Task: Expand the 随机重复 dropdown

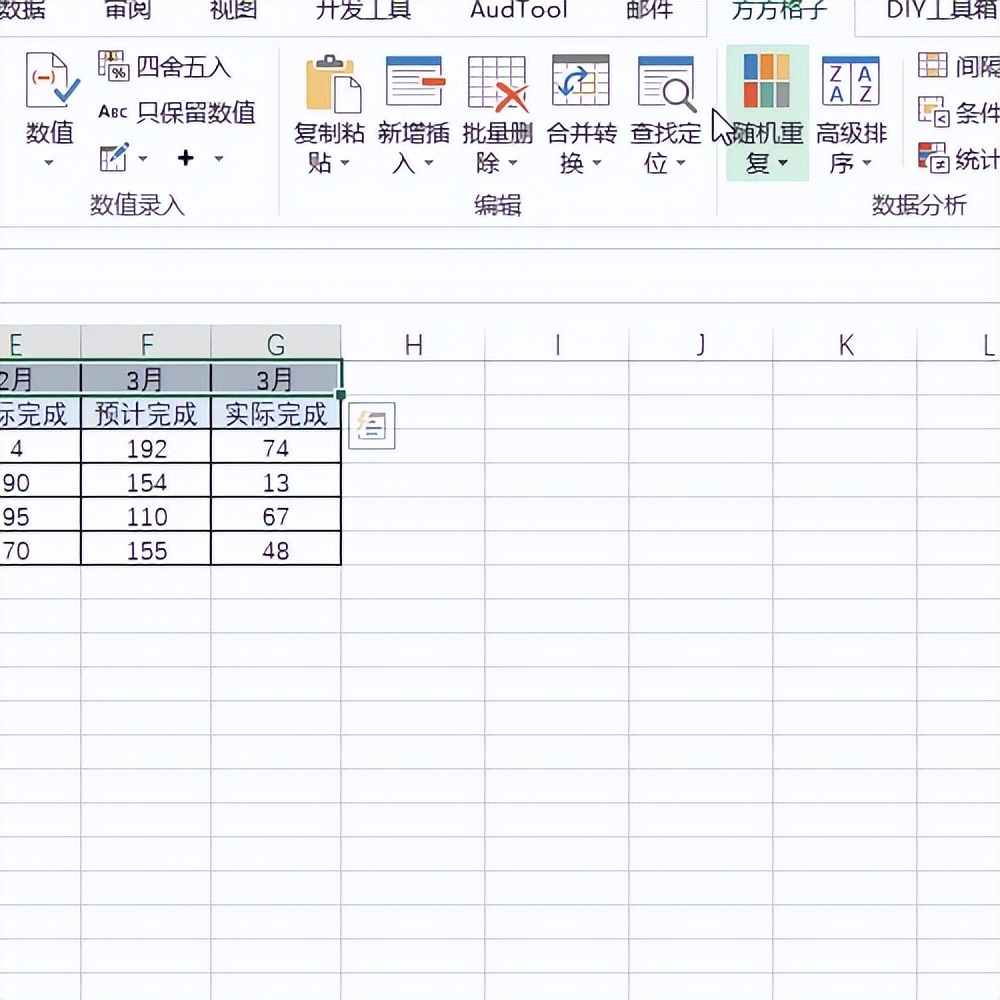Action: (x=781, y=164)
